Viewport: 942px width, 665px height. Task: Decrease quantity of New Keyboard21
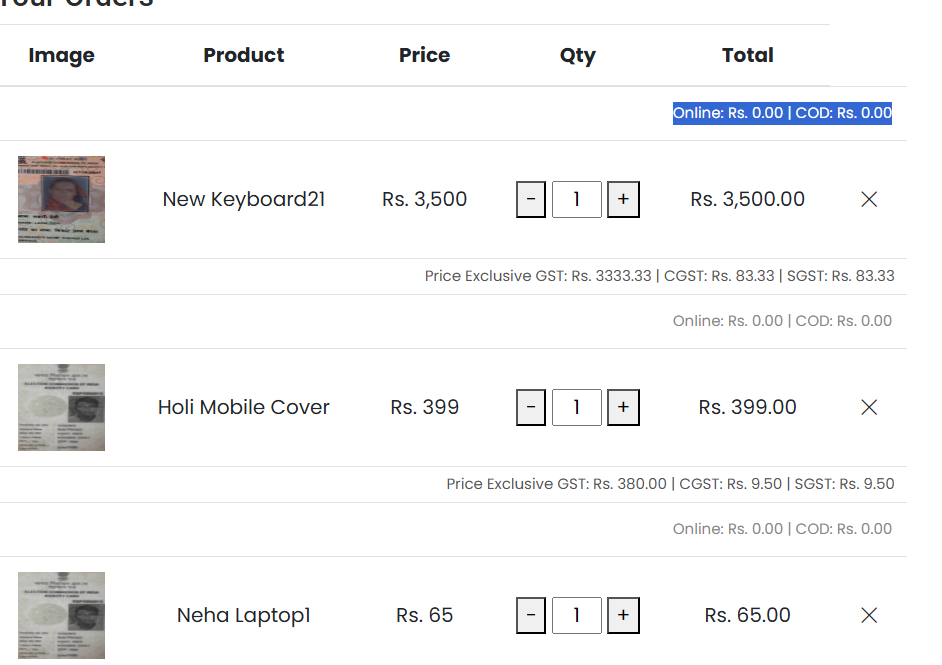coord(531,199)
